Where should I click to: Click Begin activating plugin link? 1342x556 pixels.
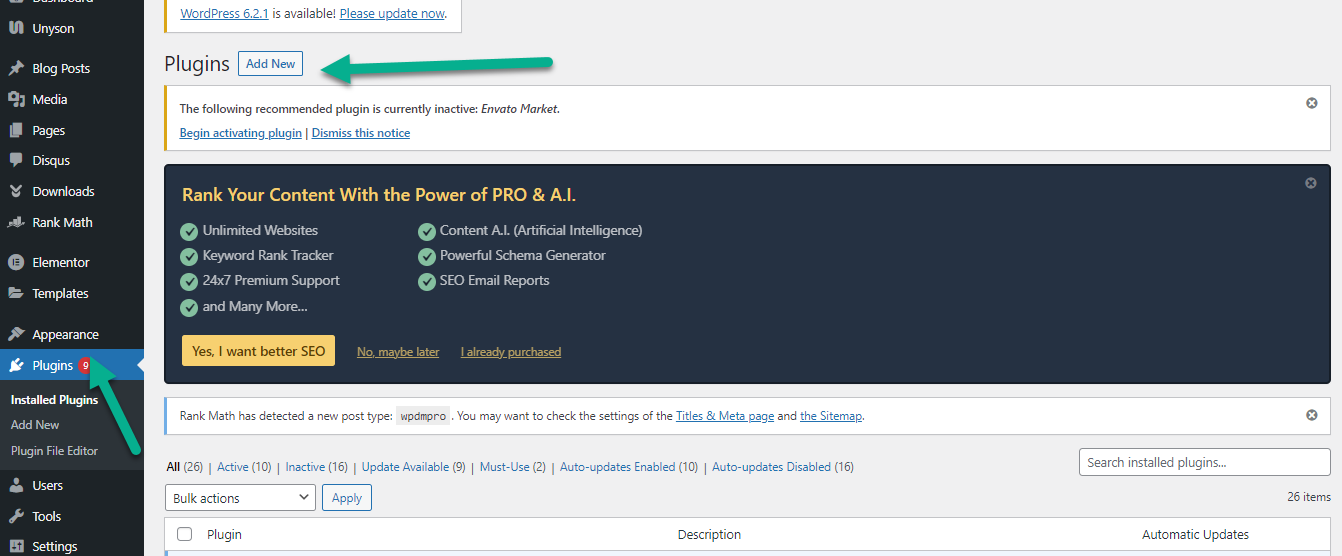pyautogui.click(x=240, y=133)
